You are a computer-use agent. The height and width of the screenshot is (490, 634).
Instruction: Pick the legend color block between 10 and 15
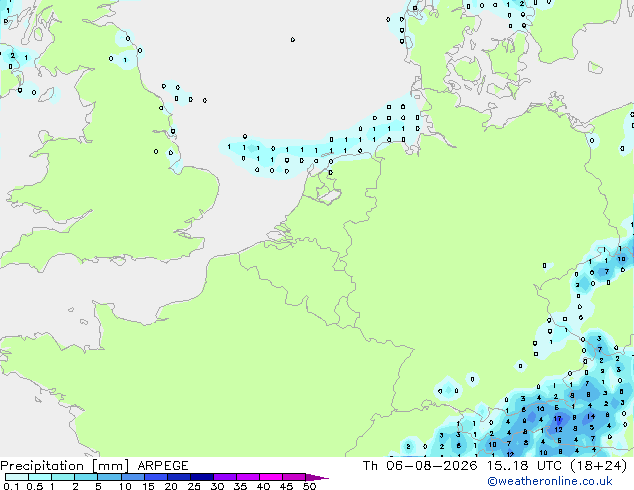coord(132,477)
